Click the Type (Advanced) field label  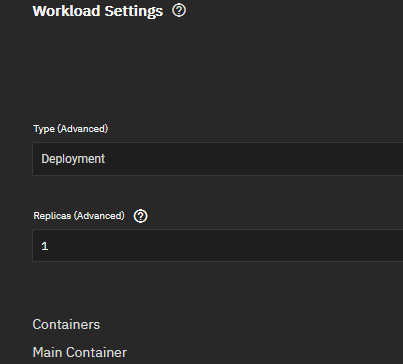pos(71,129)
